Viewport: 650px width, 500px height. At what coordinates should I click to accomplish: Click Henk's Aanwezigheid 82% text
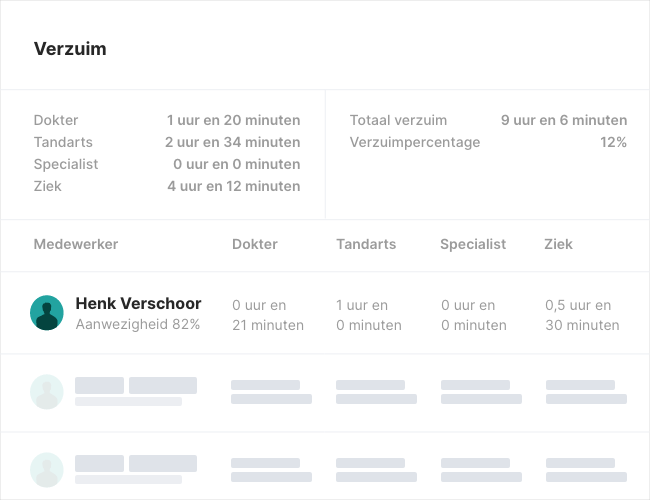coord(137,324)
